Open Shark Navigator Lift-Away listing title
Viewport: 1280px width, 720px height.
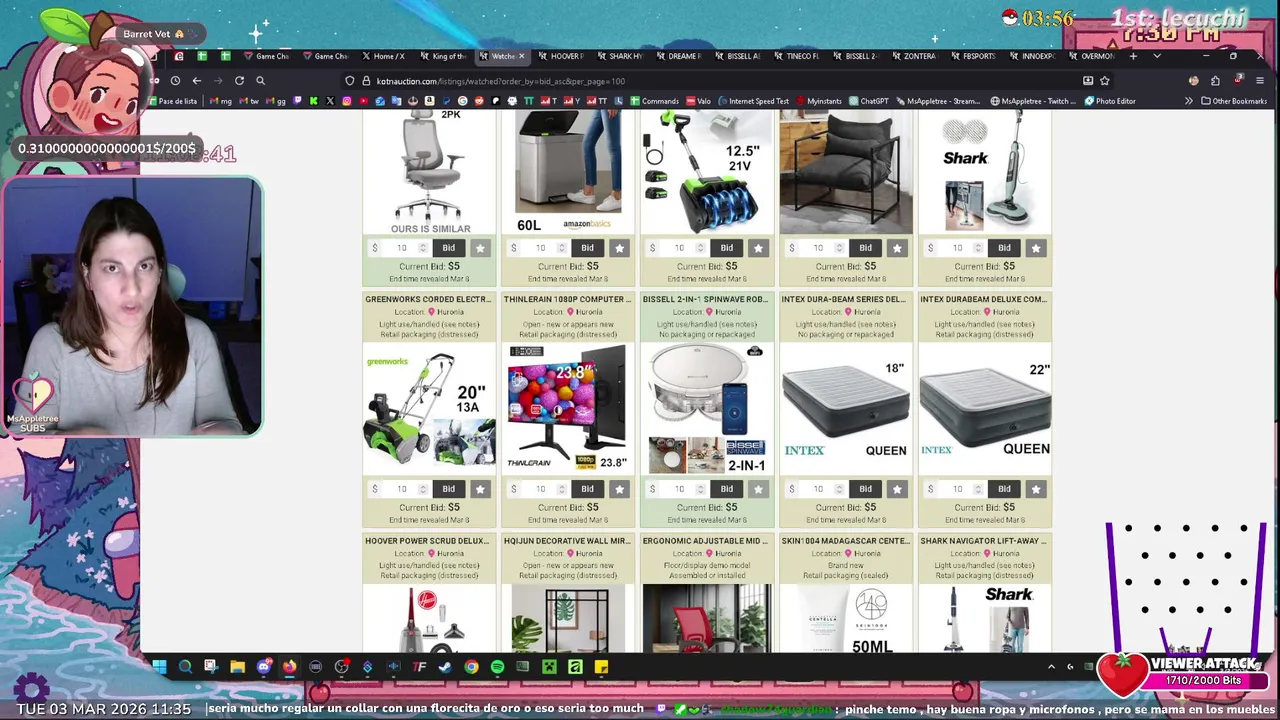983,541
